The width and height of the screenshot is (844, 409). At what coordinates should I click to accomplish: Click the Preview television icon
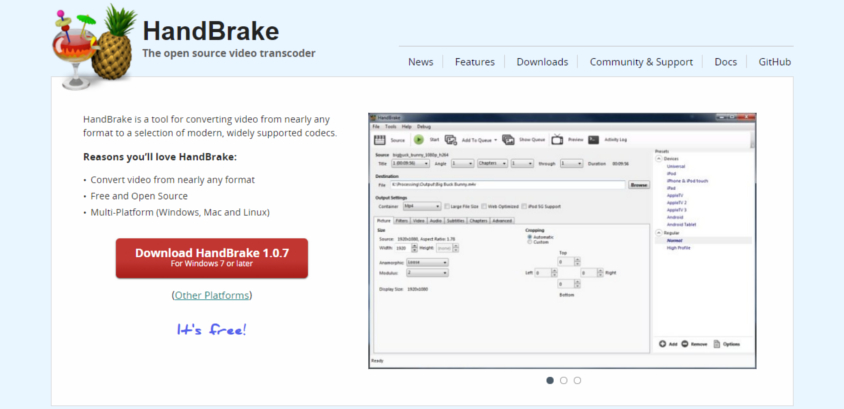tap(557, 140)
